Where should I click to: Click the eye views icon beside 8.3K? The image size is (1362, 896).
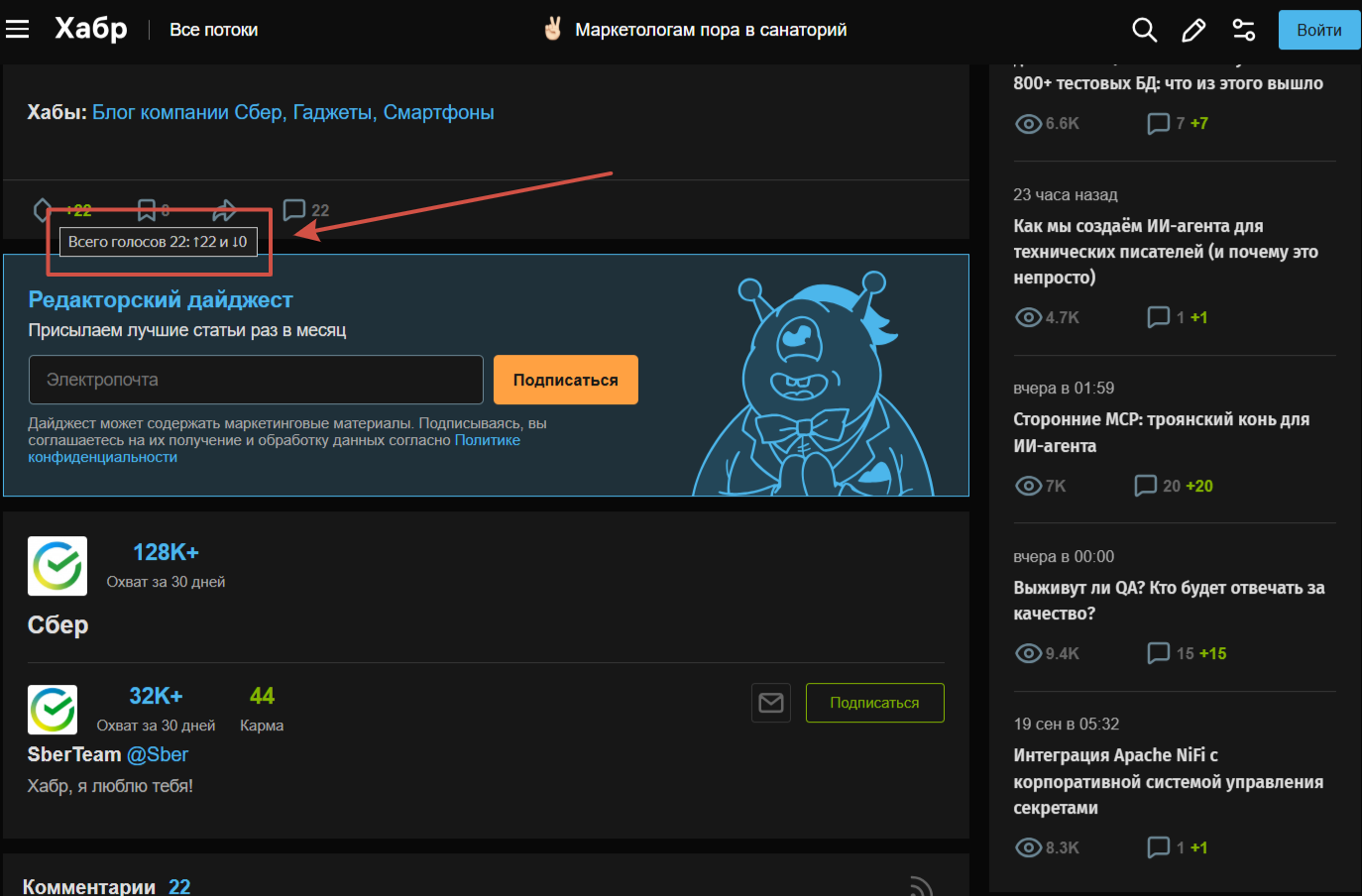tap(1028, 847)
